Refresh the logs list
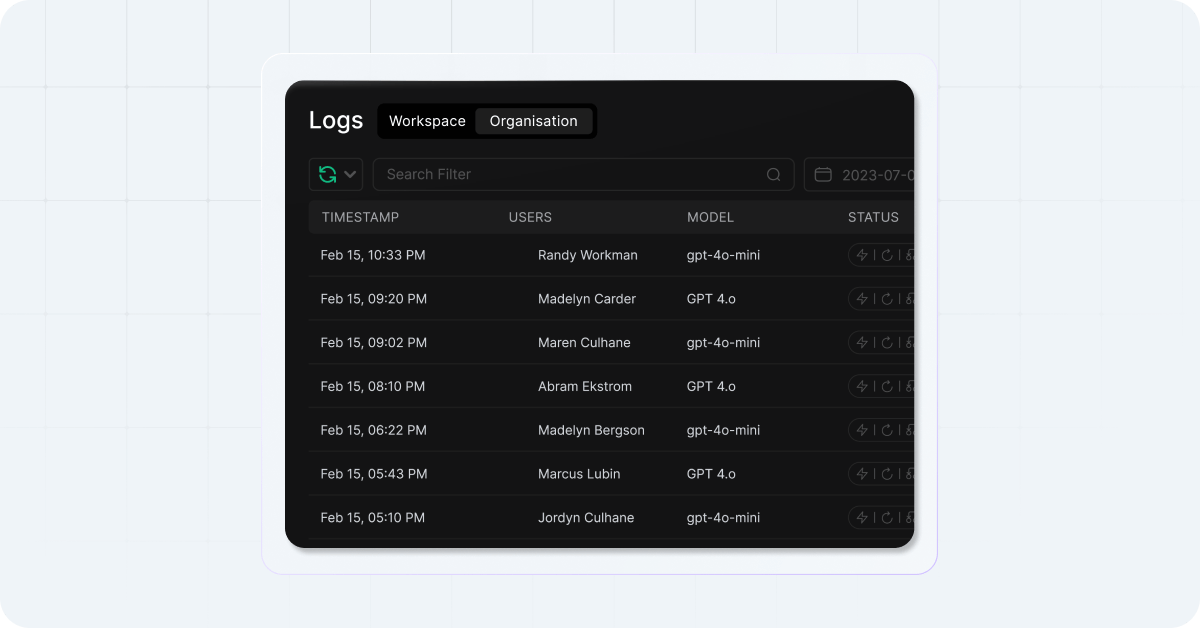This screenshot has height=628, width=1200. (x=327, y=173)
